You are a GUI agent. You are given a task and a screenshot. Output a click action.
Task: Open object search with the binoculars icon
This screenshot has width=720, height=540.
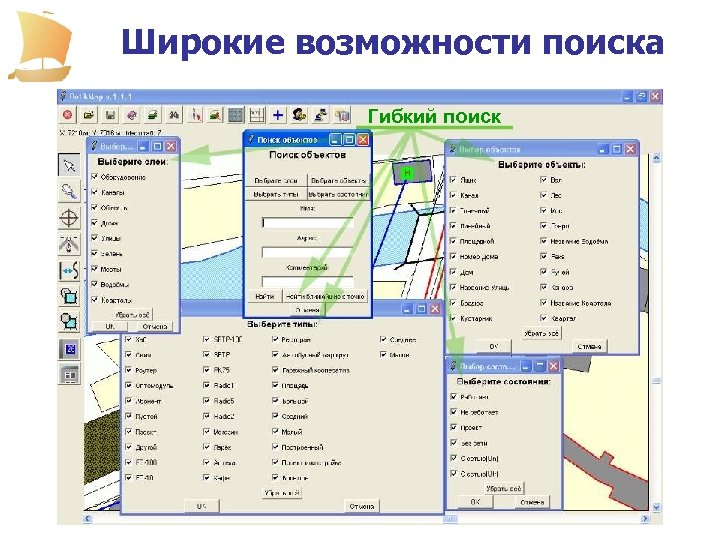pyautogui.click(x=174, y=114)
